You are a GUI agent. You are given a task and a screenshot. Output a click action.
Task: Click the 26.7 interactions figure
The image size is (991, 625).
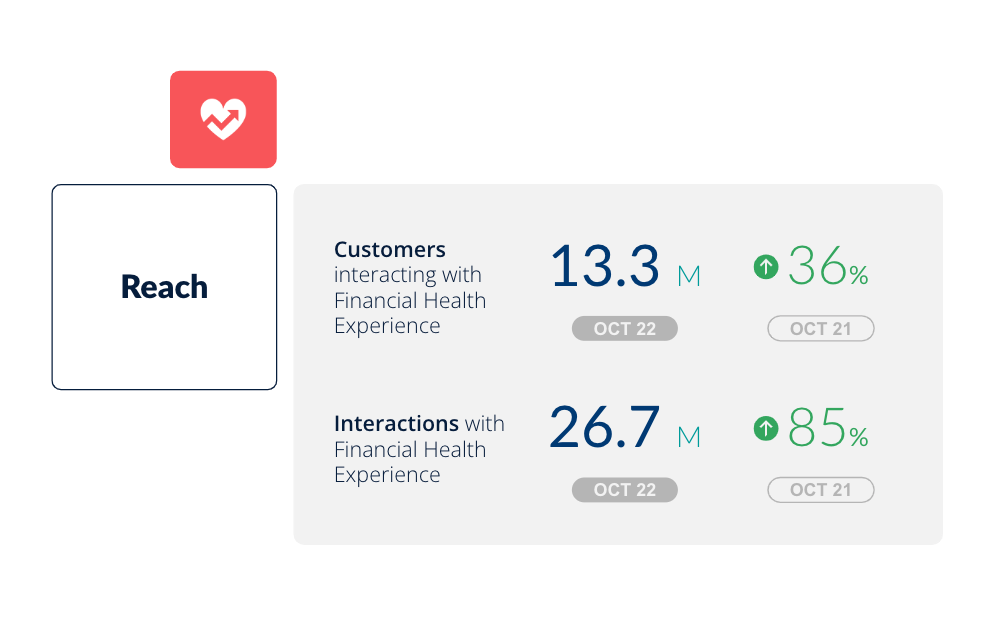[604, 427]
